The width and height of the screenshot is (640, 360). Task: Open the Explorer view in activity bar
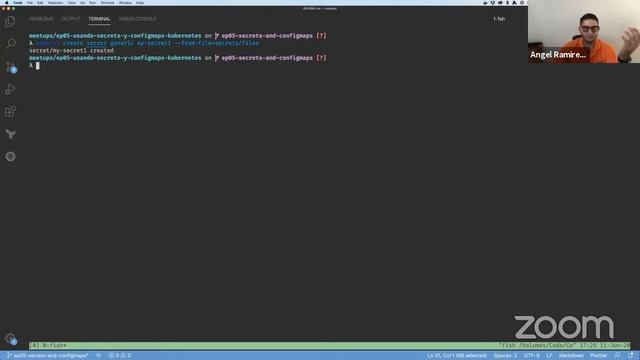(x=11, y=22)
